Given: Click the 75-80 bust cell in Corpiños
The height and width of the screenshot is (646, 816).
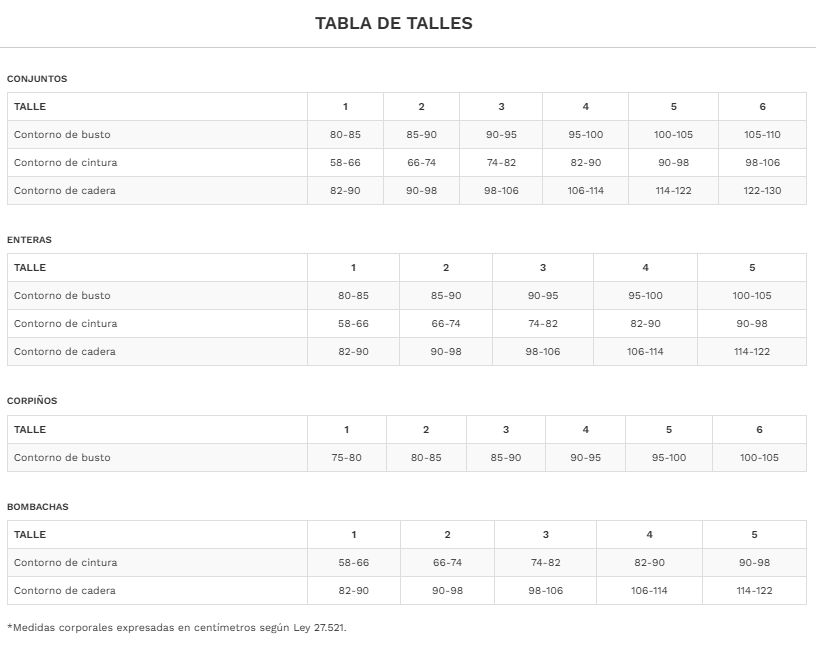Looking at the screenshot, I should coord(346,458).
